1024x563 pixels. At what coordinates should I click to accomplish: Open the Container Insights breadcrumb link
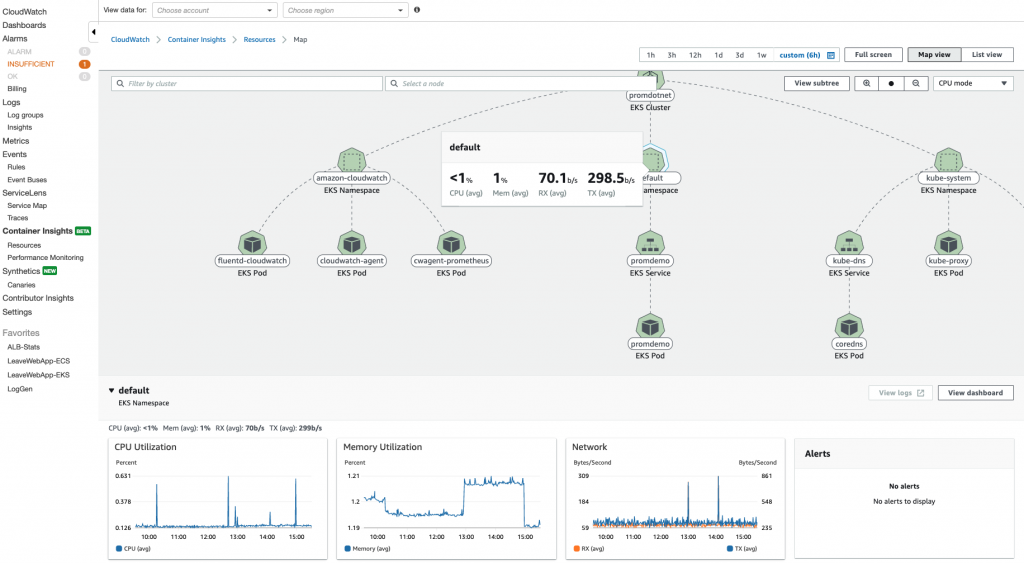197,40
